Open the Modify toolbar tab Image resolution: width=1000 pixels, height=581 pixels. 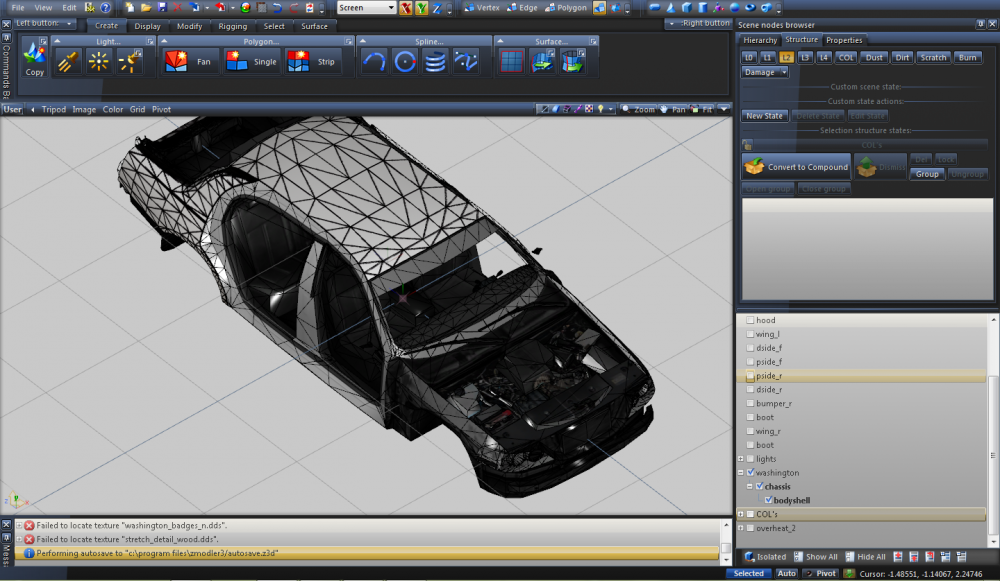189,26
